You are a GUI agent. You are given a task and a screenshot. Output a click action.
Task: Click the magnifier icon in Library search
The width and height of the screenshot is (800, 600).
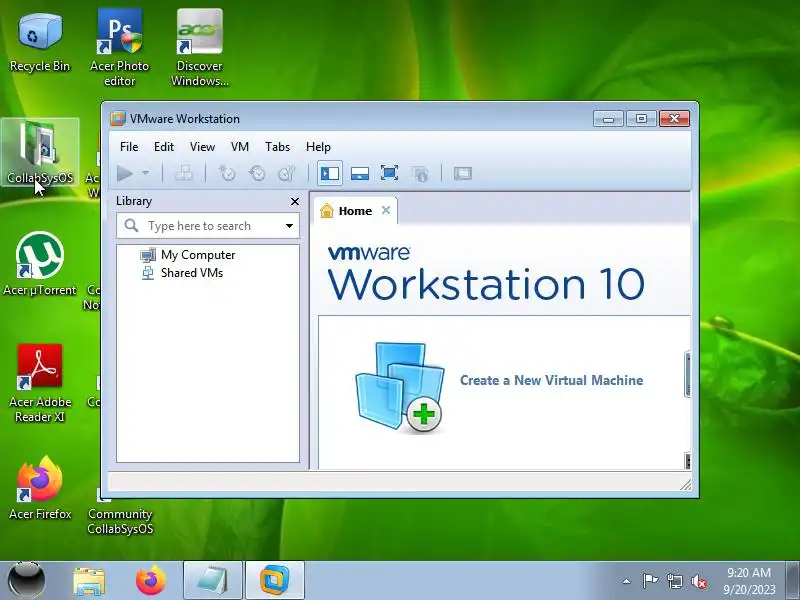click(x=131, y=225)
